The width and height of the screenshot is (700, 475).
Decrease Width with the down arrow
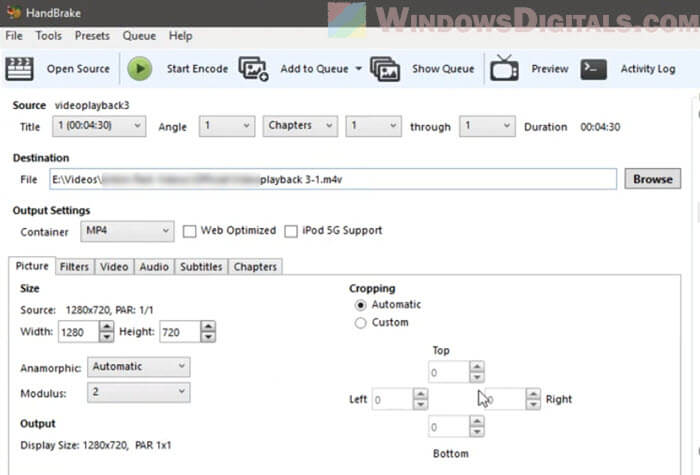pyautogui.click(x=106, y=337)
